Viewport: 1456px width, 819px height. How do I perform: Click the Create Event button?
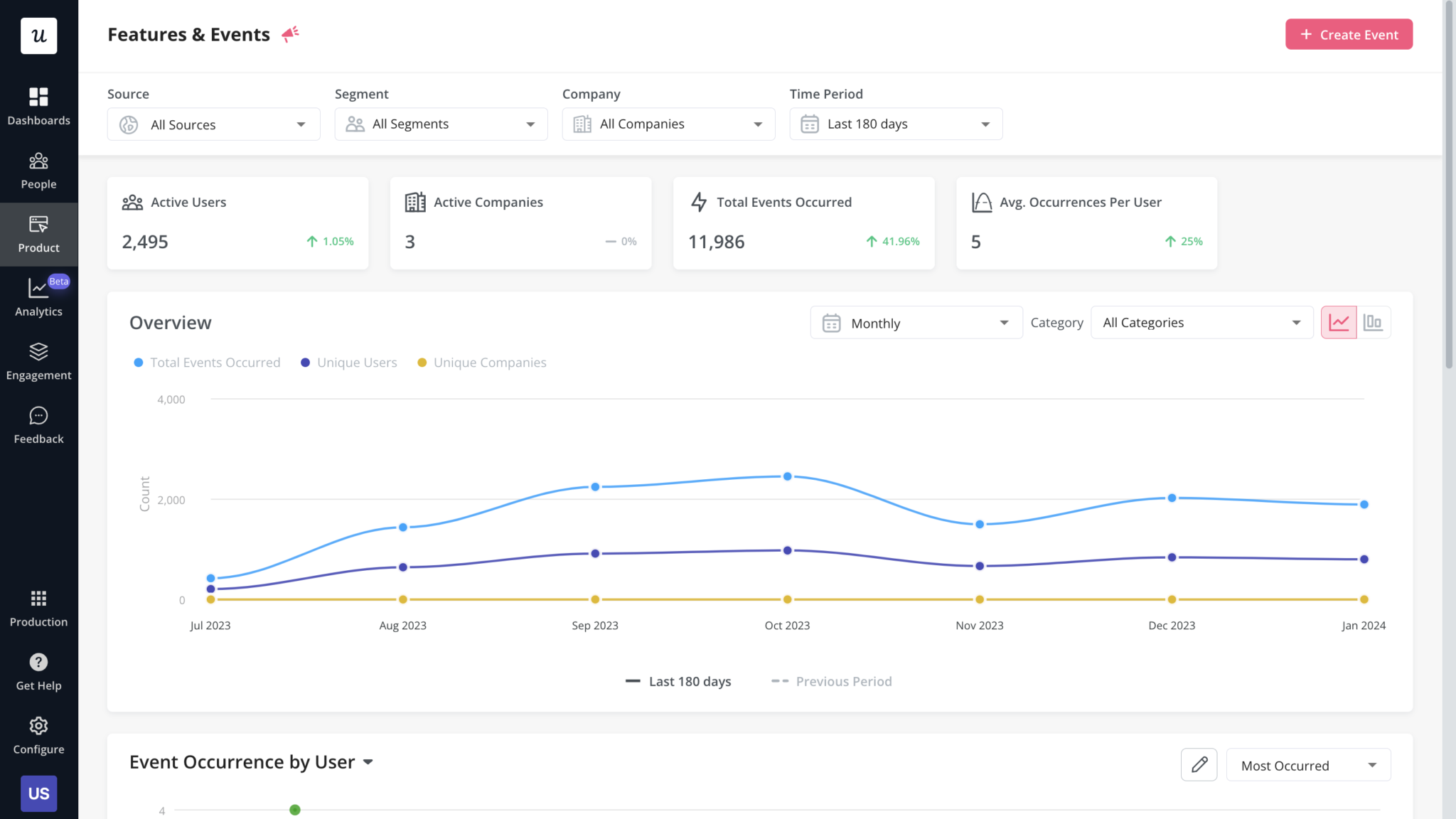[1348, 34]
